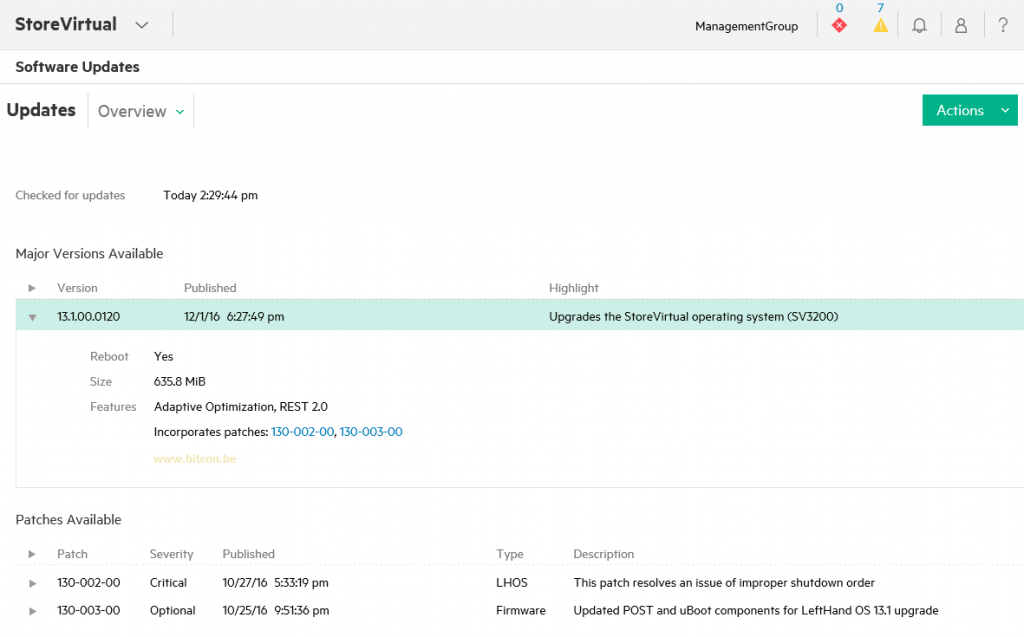Select patch 130-002-00 in Patches Available

click(88, 583)
